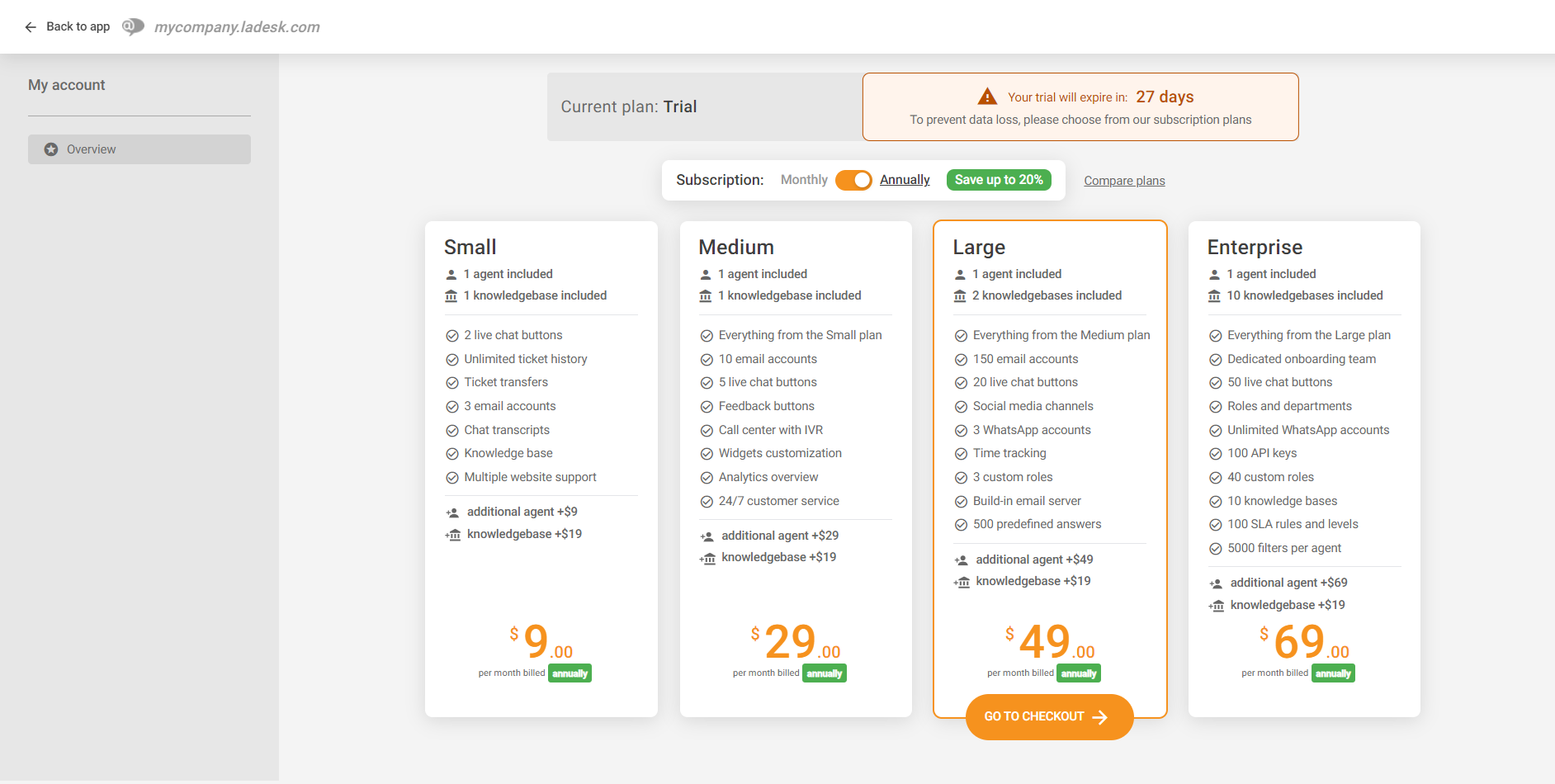Click the agent icon in Small plan
This screenshot has height=784, width=1555.
(451, 275)
